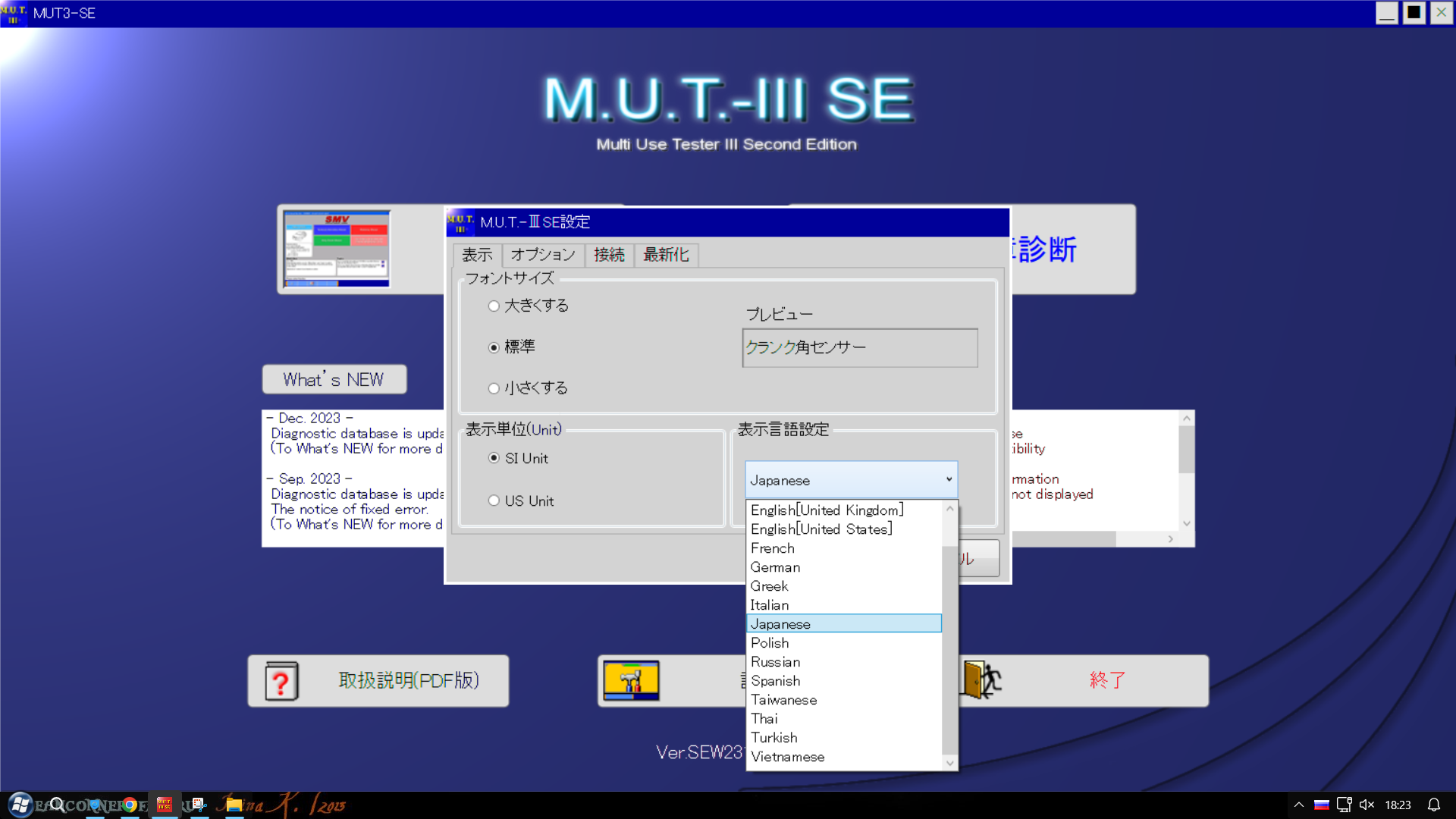Select the US Unit radio button
The height and width of the screenshot is (819, 1456).
pos(494,500)
